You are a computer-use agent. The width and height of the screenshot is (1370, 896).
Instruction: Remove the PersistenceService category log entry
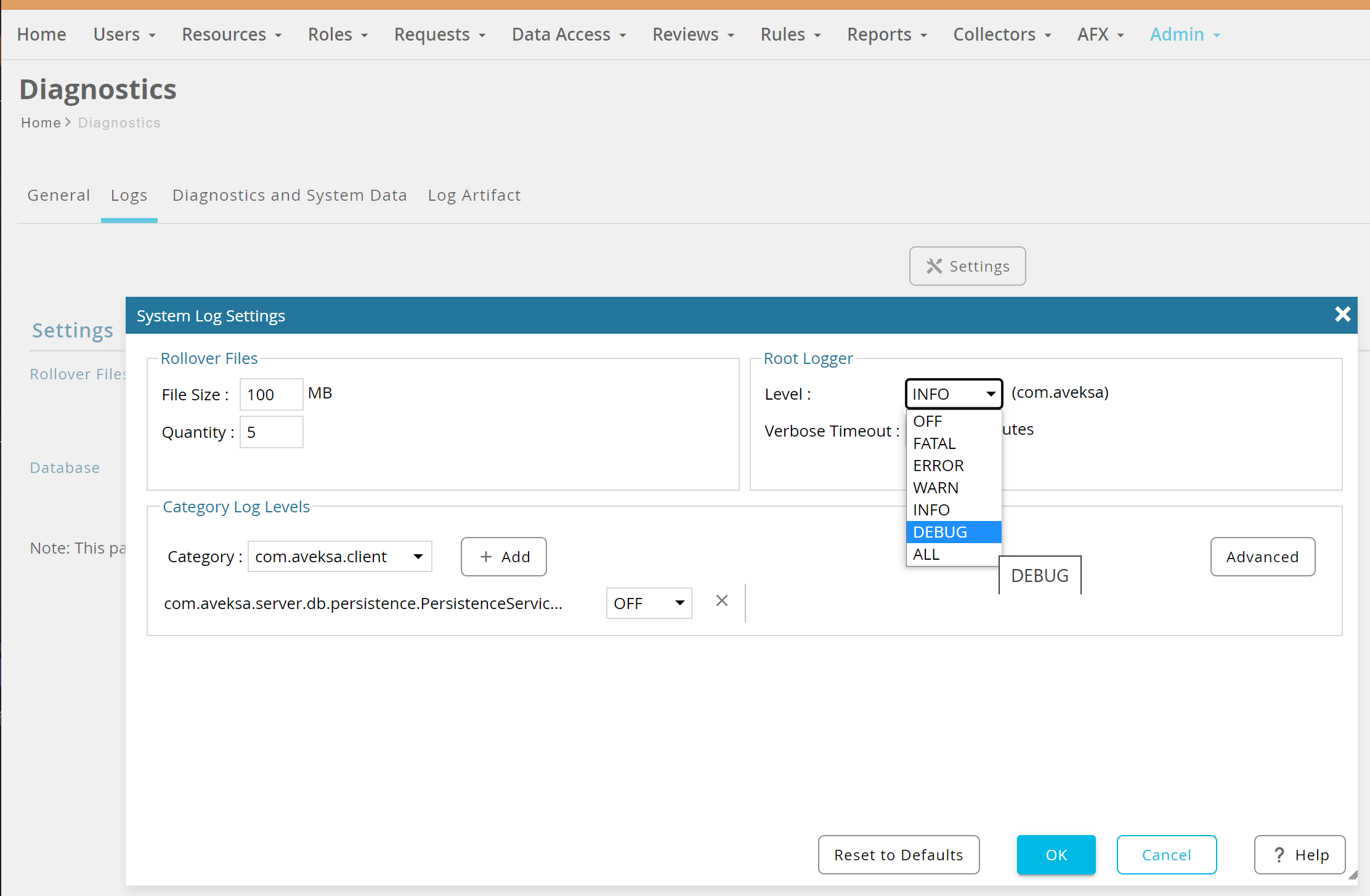pos(722,601)
